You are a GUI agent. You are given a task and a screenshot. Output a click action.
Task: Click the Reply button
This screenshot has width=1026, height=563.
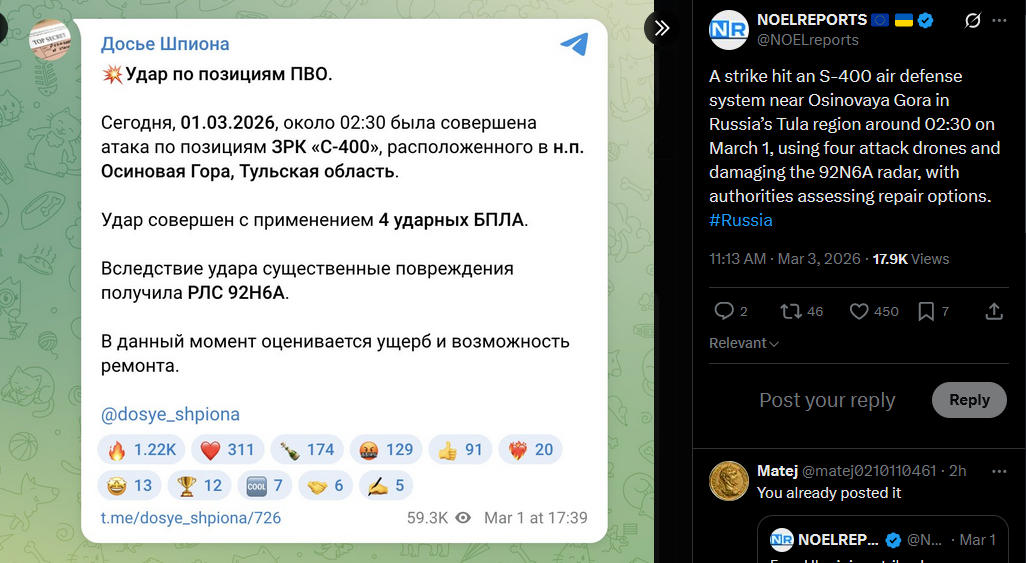pyautogui.click(x=969, y=400)
